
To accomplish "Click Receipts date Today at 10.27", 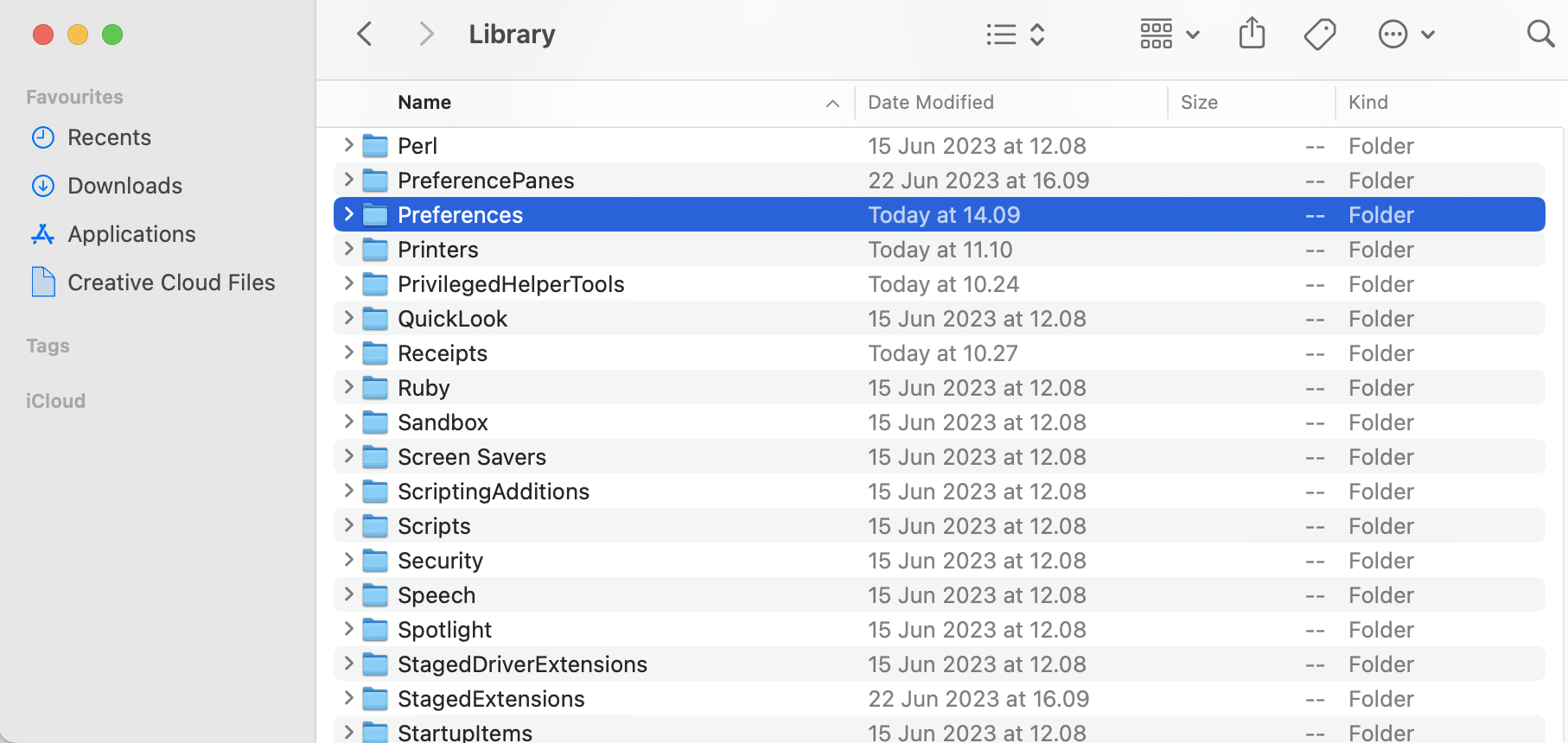I will coord(943,353).
